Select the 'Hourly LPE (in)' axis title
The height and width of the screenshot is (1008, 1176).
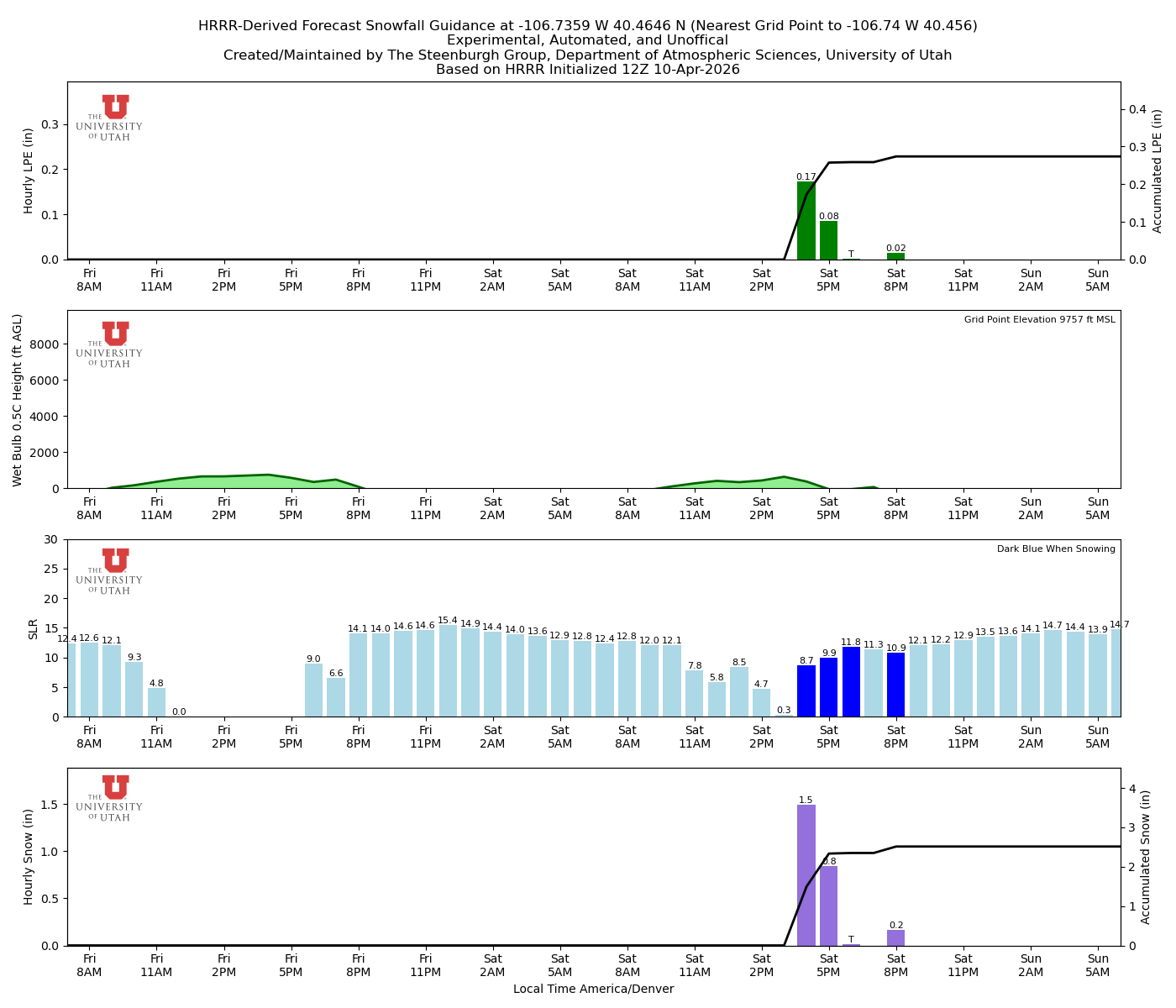(x=27, y=170)
